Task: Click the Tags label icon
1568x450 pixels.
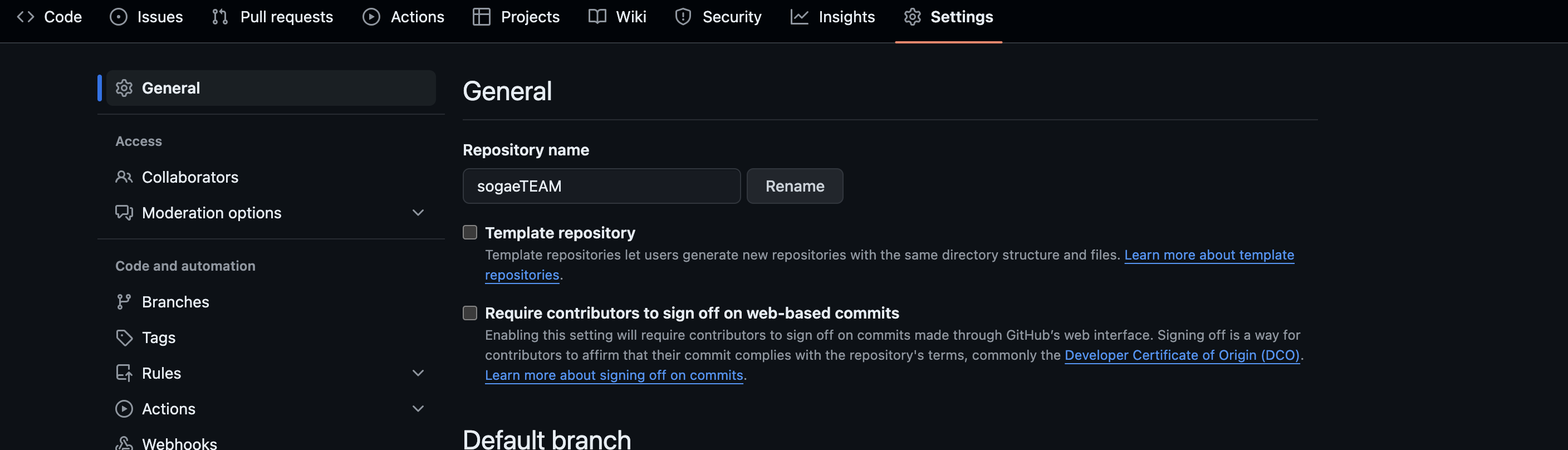Action: tap(124, 338)
